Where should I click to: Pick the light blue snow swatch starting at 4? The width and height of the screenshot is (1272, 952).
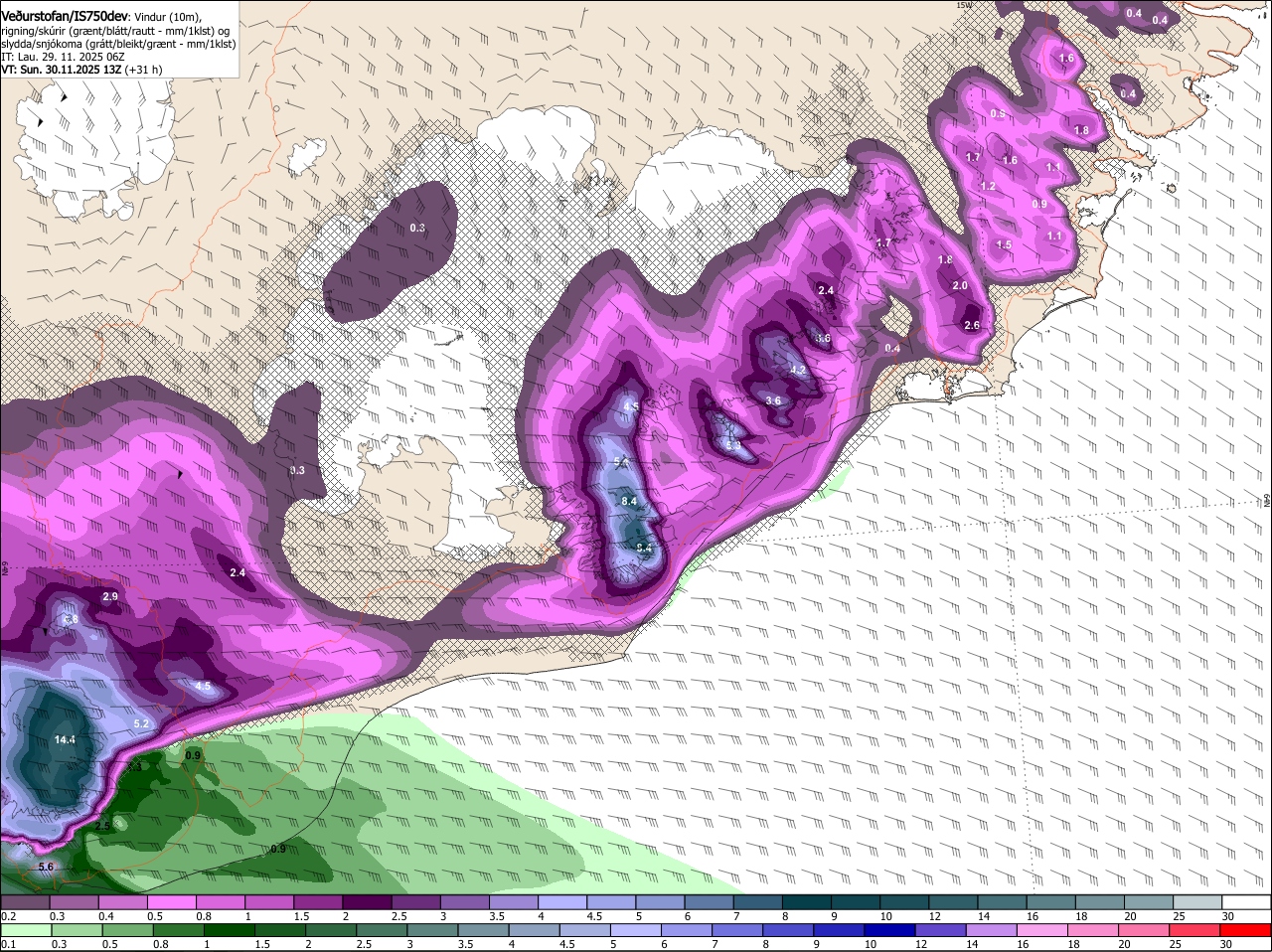(562, 901)
